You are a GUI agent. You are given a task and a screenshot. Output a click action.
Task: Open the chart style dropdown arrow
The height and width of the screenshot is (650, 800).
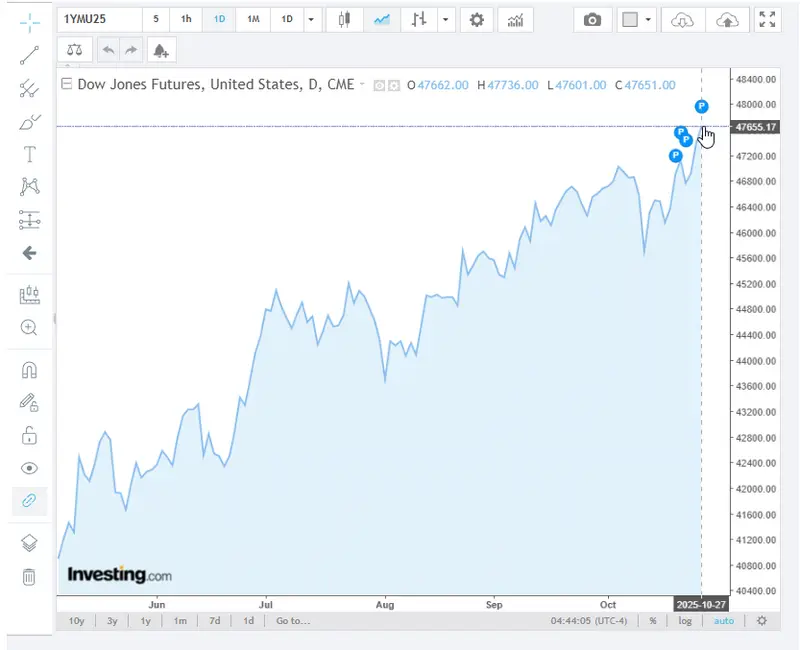pyautogui.click(x=444, y=19)
